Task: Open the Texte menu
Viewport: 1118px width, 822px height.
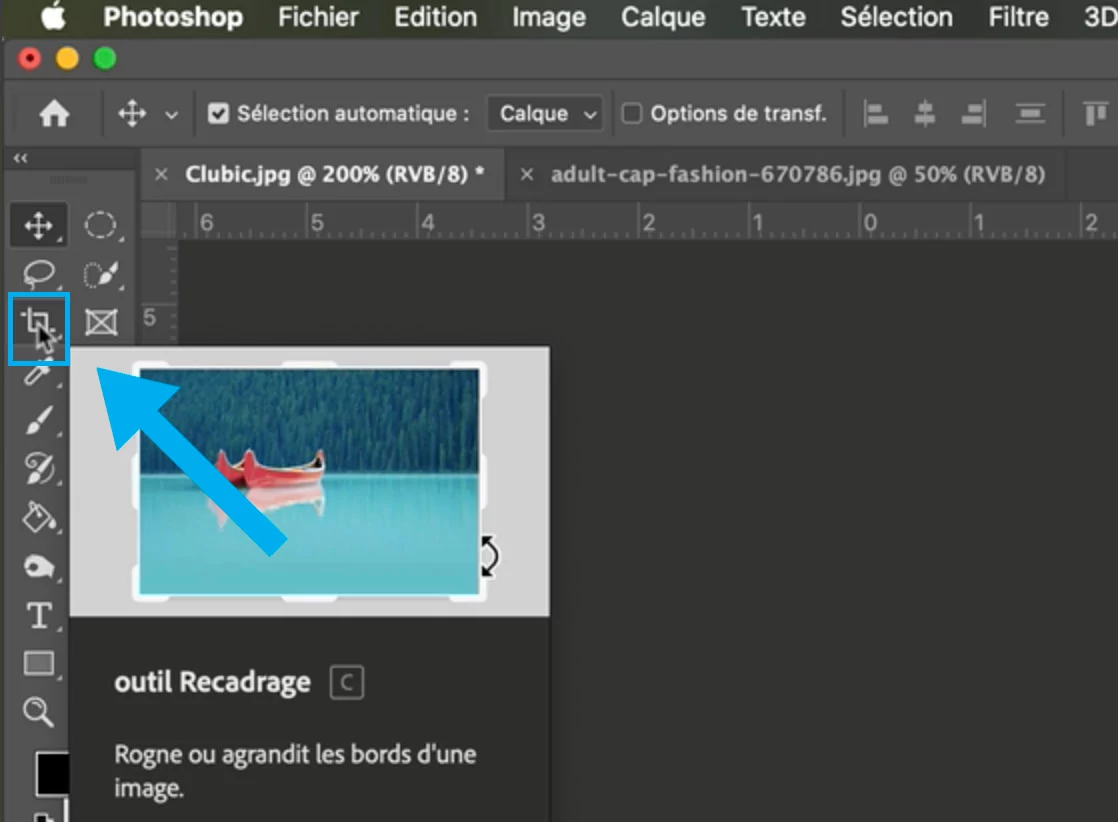Action: [774, 17]
